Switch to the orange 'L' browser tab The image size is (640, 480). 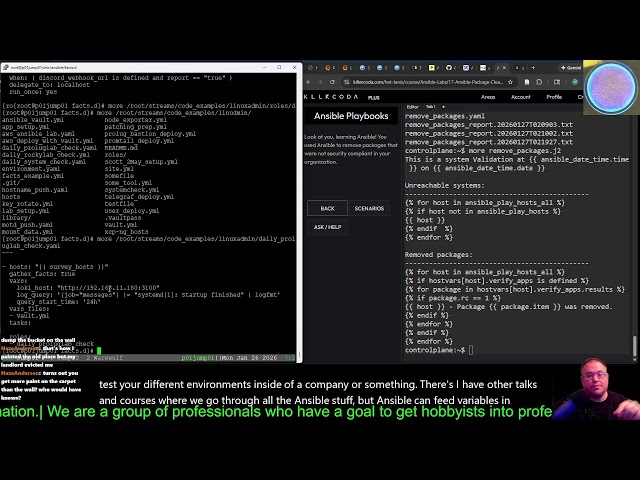(346, 68)
